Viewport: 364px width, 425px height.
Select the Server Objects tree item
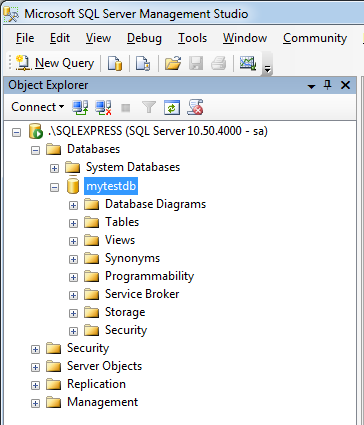coord(104,366)
